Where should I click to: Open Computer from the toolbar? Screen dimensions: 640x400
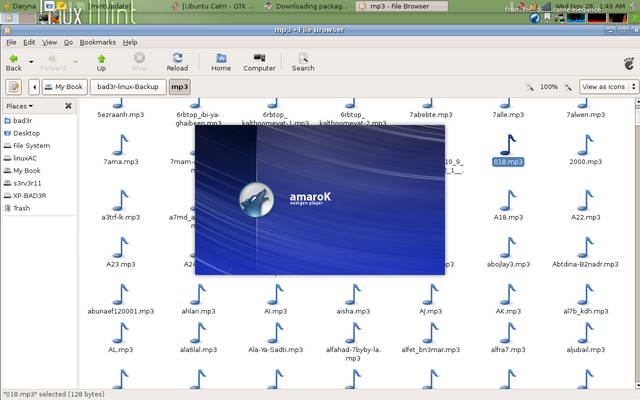tap(259, 62)
